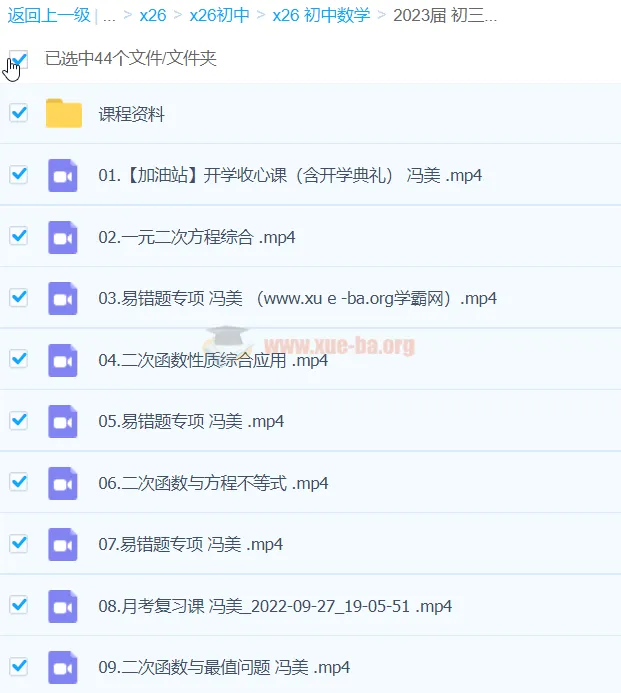Image resolution: width=621 pixels, height=693 pixels.
Task: Click video icon for 08.月考复习课 file
Action: pyautogui.click(x=63, y=606)
